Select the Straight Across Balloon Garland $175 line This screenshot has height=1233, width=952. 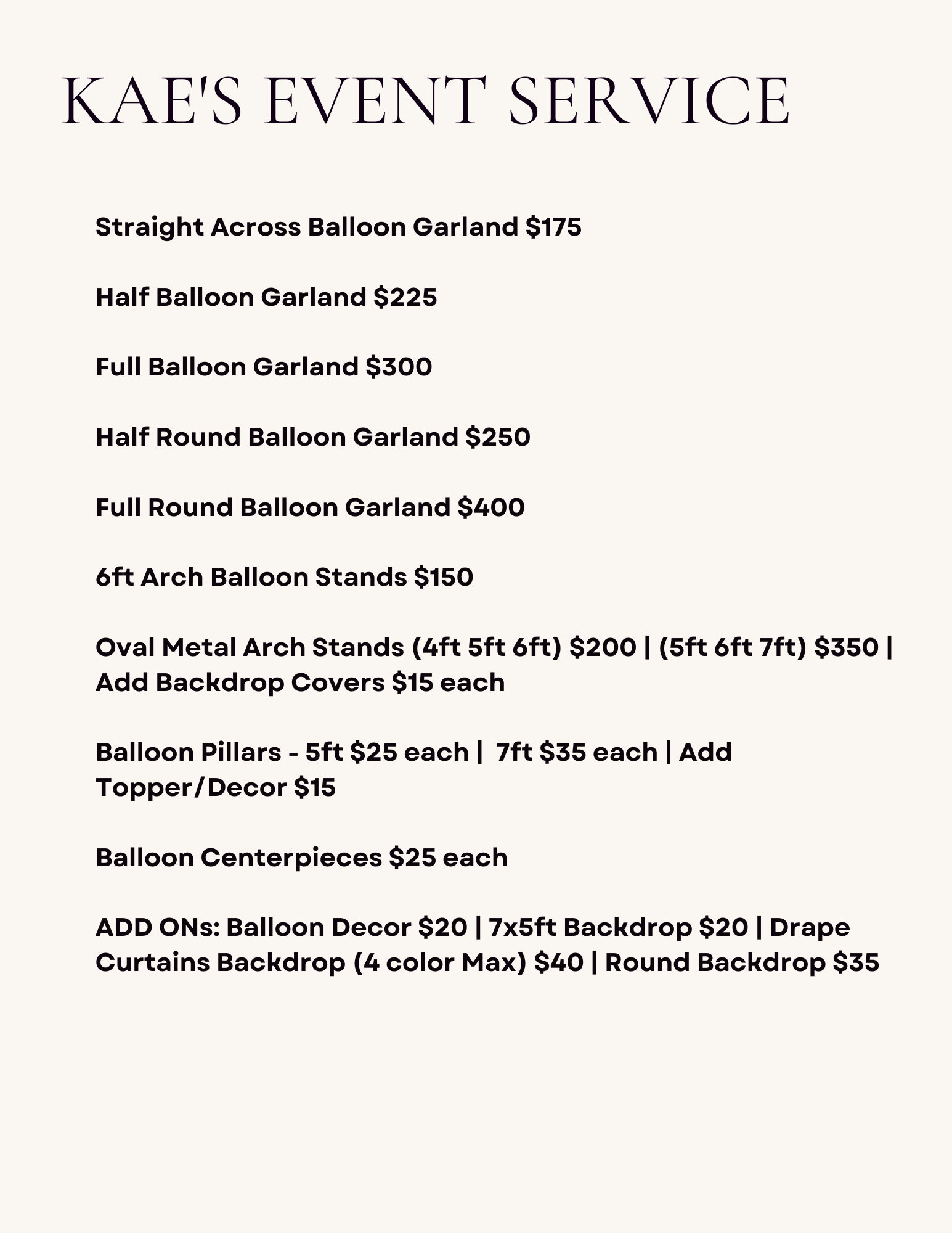point(338,227)
